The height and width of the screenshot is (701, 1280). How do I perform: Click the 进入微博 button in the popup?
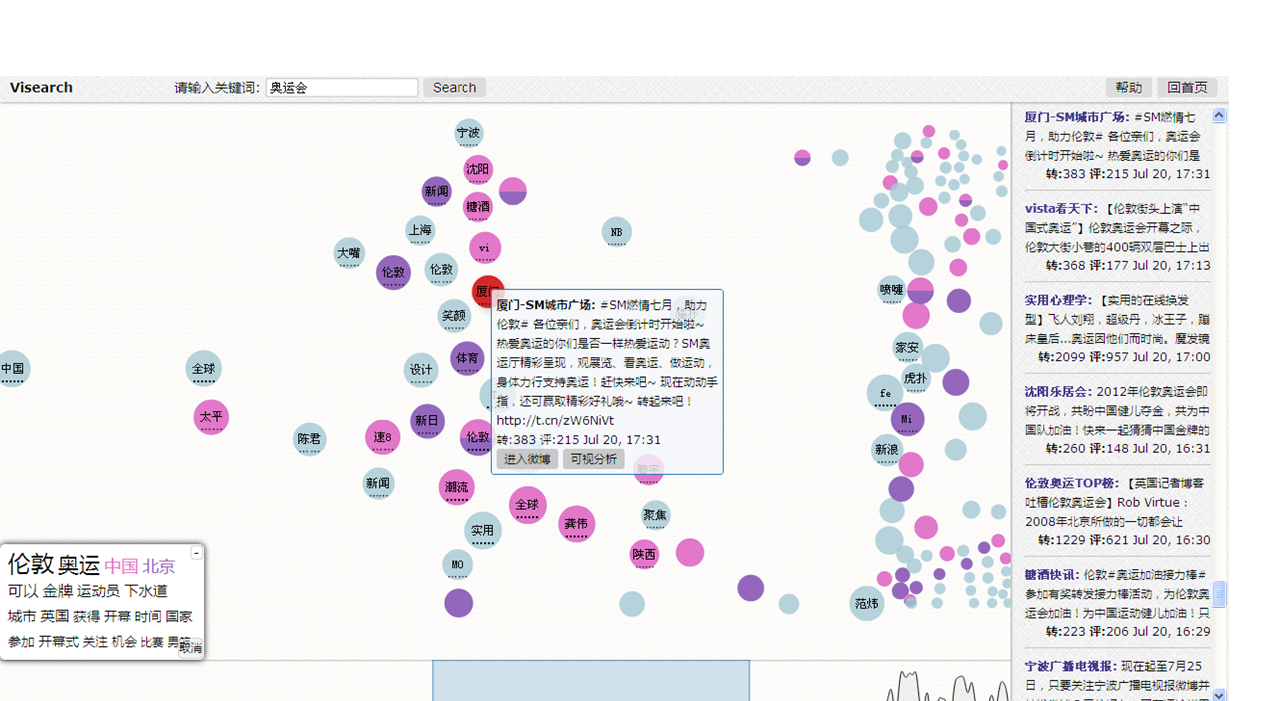coord(527,459)
